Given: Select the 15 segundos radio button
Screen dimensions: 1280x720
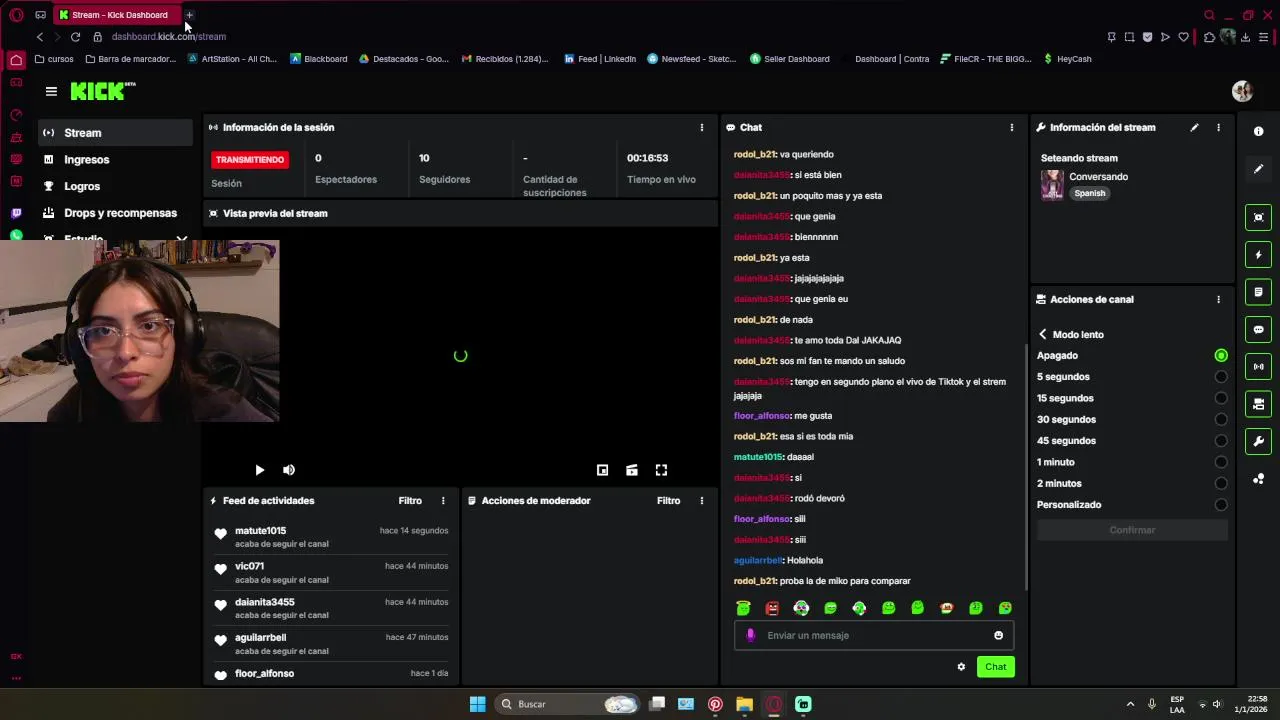Looking at the screenshot, I should coord(1221,398).
